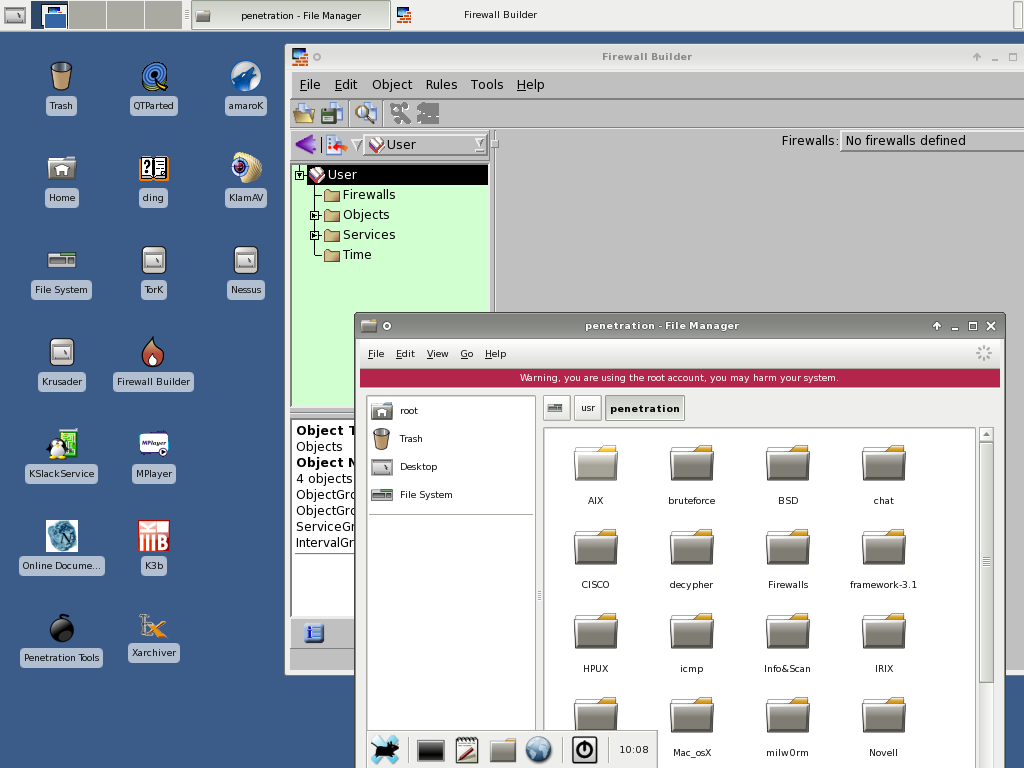Collapse the User tree node
The width and height of the screenshot is (1024, 768).
click(300, 175)
